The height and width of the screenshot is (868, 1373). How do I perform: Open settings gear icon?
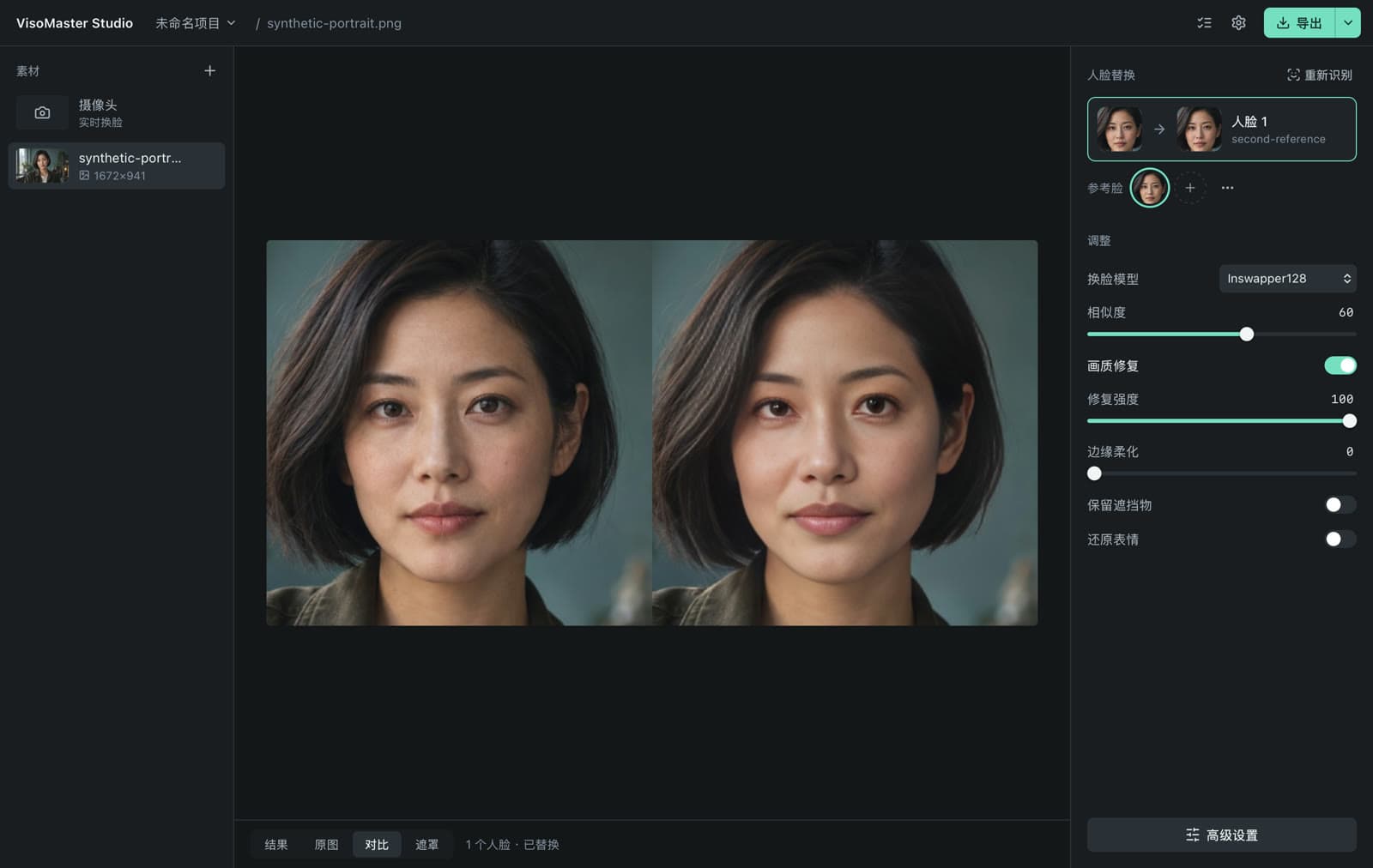(1238, 23)
